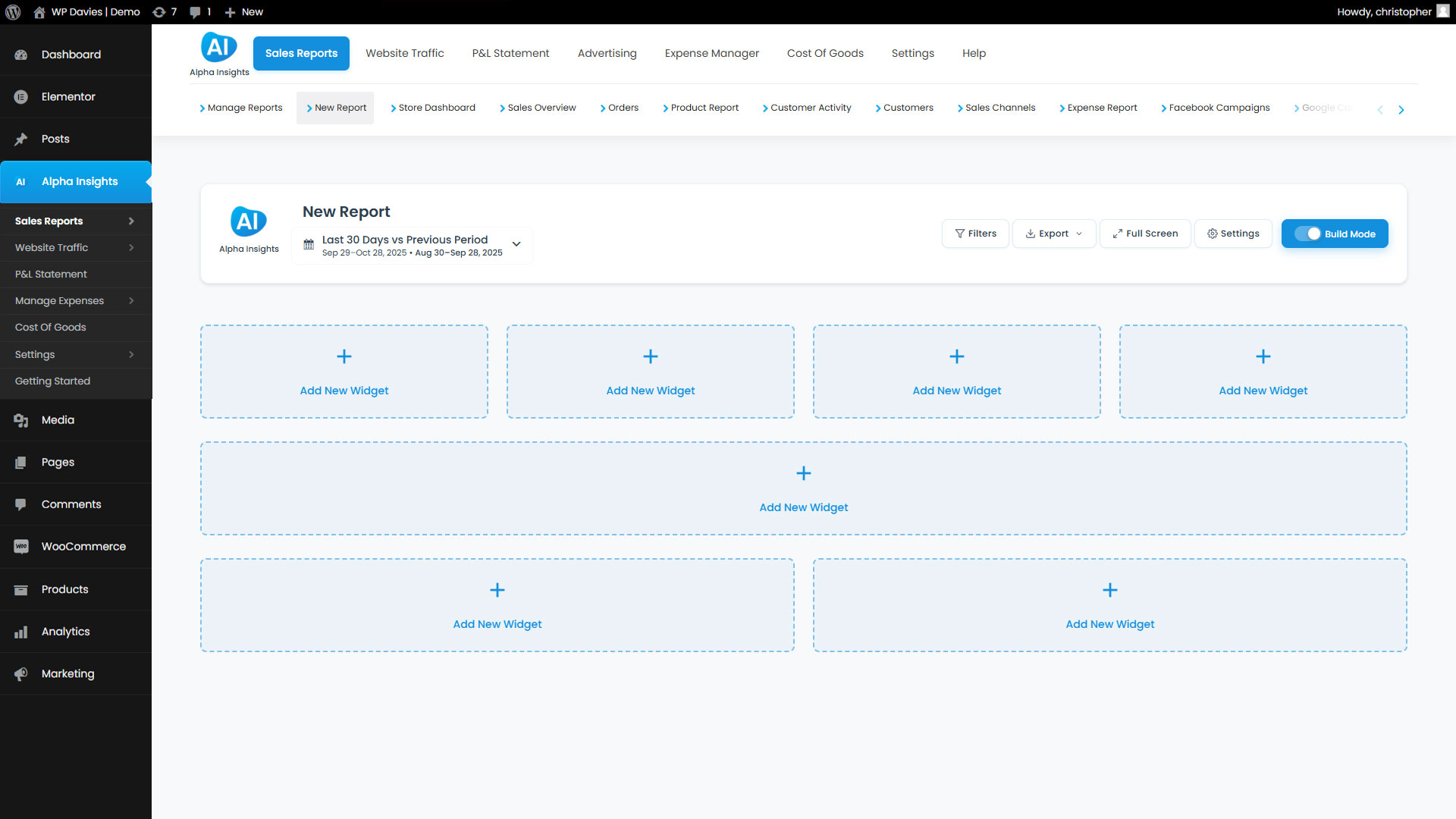Image resolution: width=1456 pixels, height=819 pixels.
Task: Open report Settings gear button
Action: click(1233, 234)
